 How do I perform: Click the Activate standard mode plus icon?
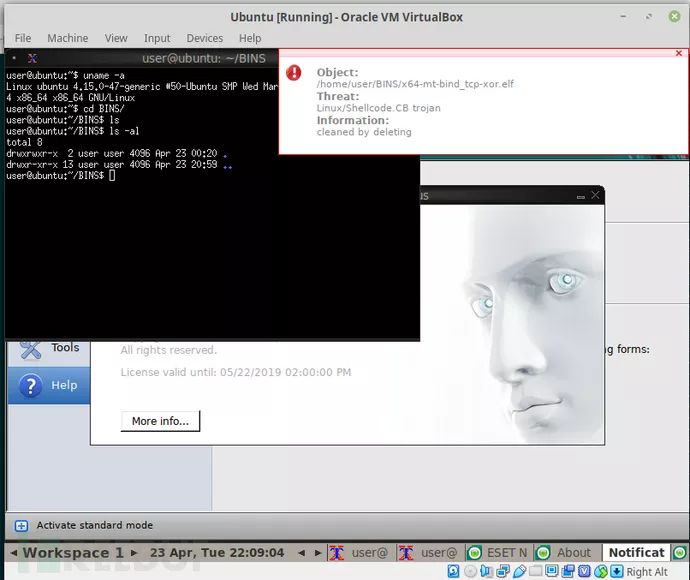click(21, 525)
